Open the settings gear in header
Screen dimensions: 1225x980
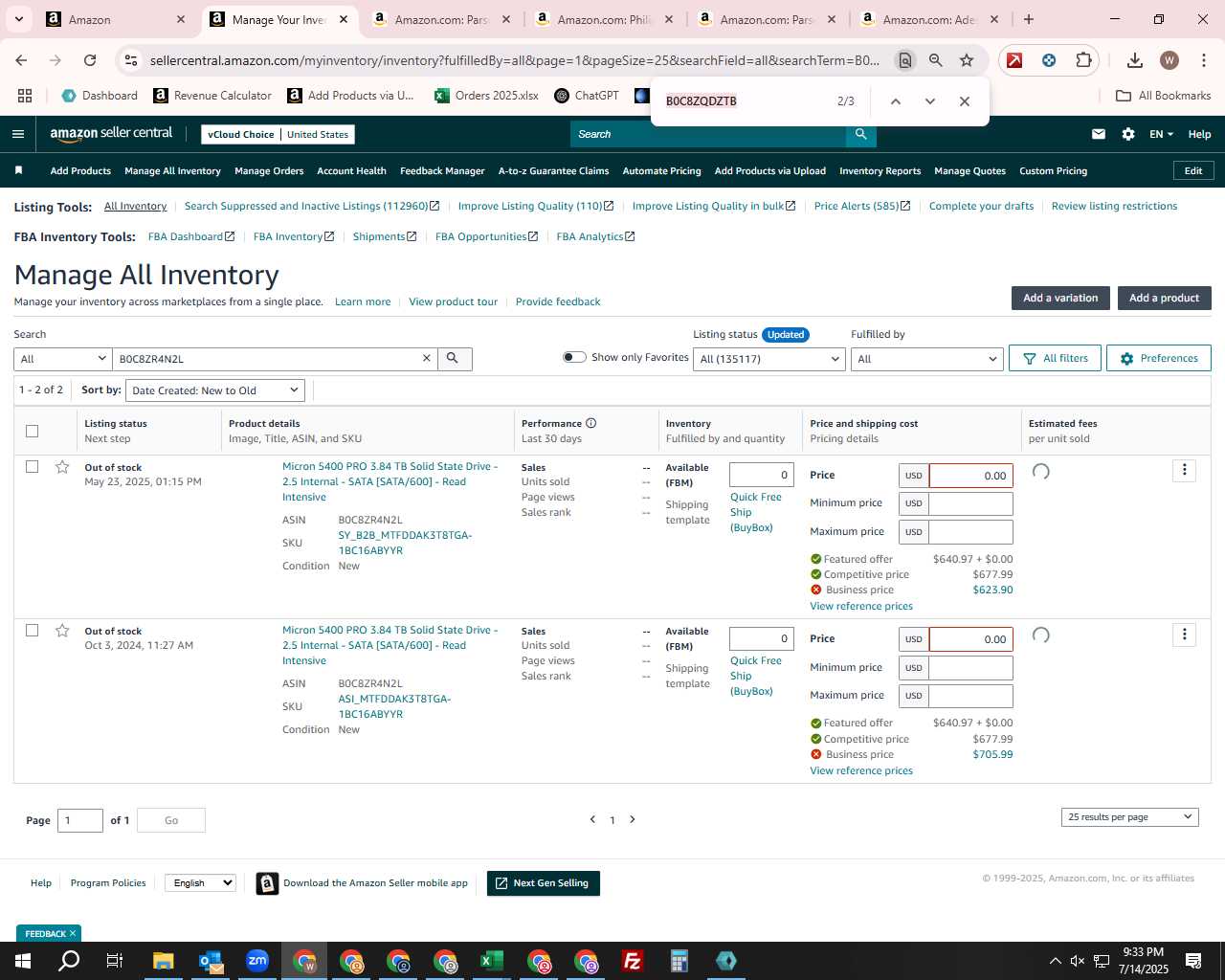click(x=1128, y=134)
